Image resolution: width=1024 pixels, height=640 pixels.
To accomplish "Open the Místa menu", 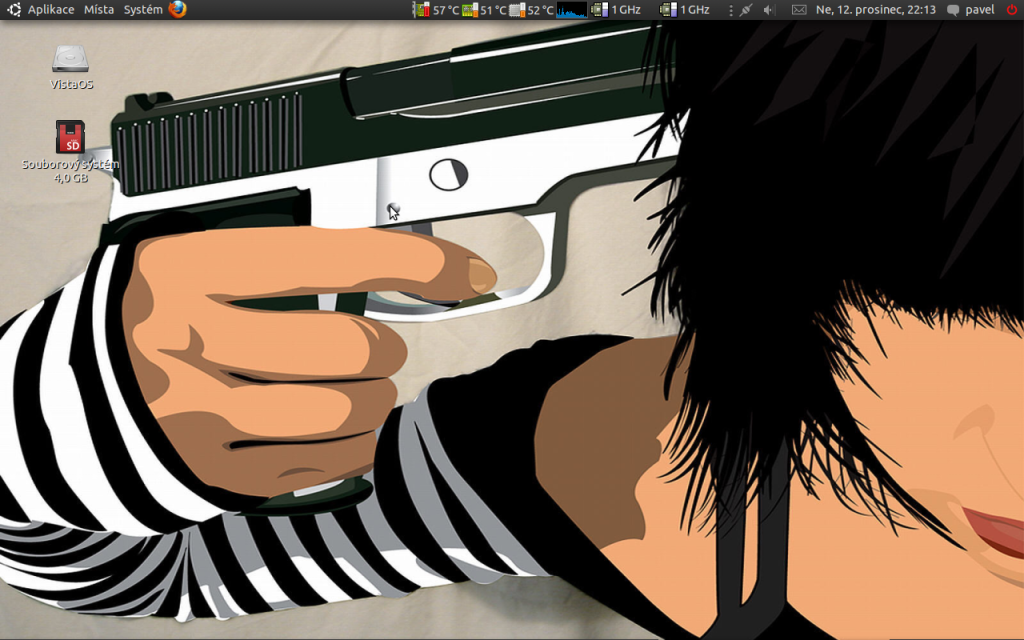I will point(99,10).
